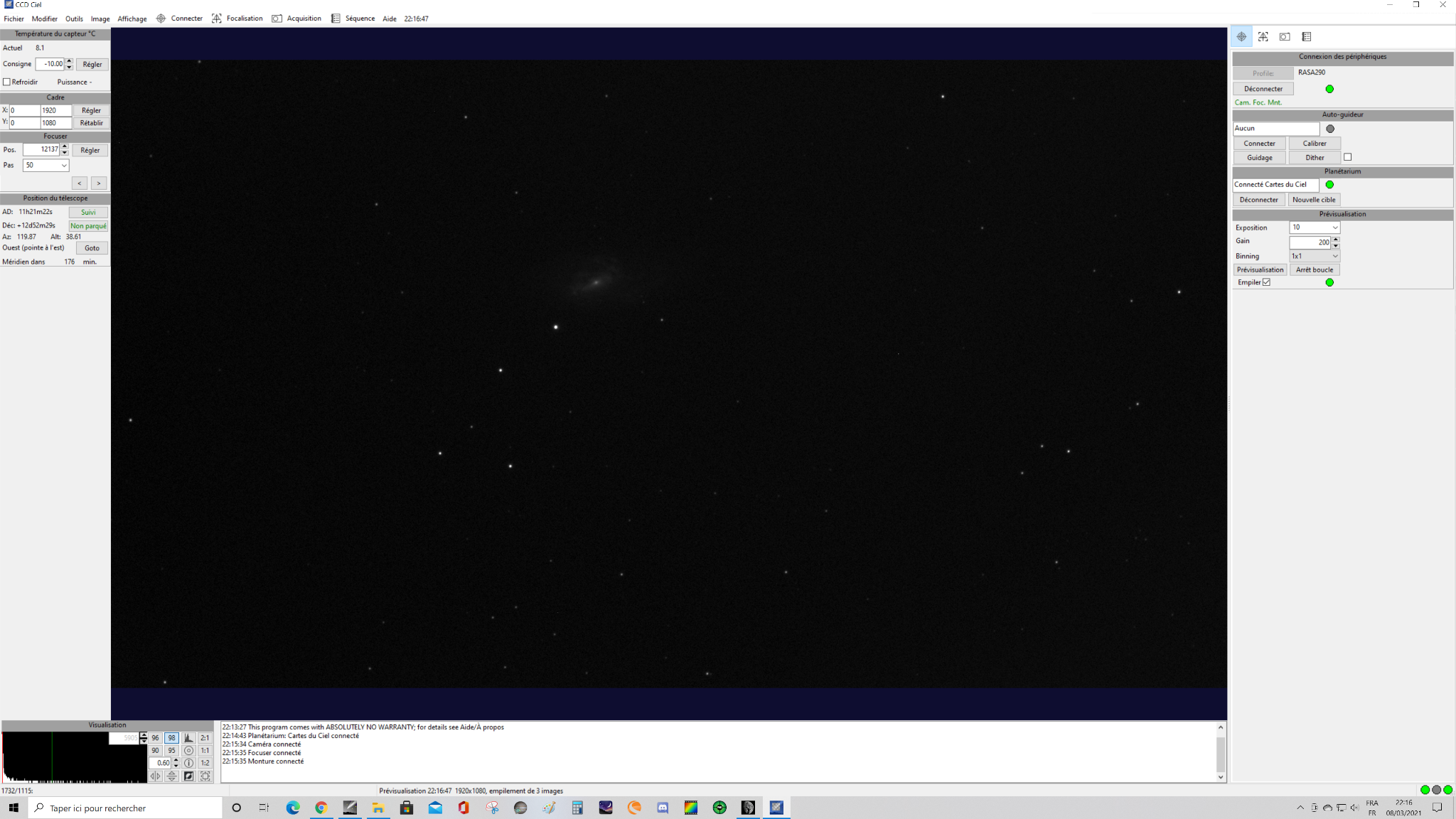Open the Aide menu
The width and height of the screenshot is (1456, 819).
pyautogui.click(x=390, y=18)
